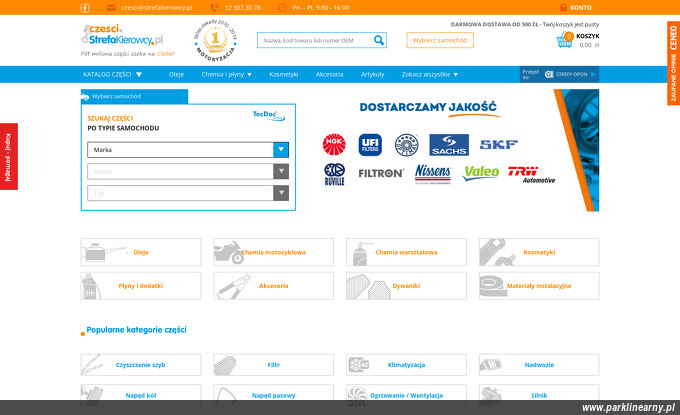Open the Kosmetyki category tile
The height and width of the screenshot is (415, 680).
(x=539, y=252)
